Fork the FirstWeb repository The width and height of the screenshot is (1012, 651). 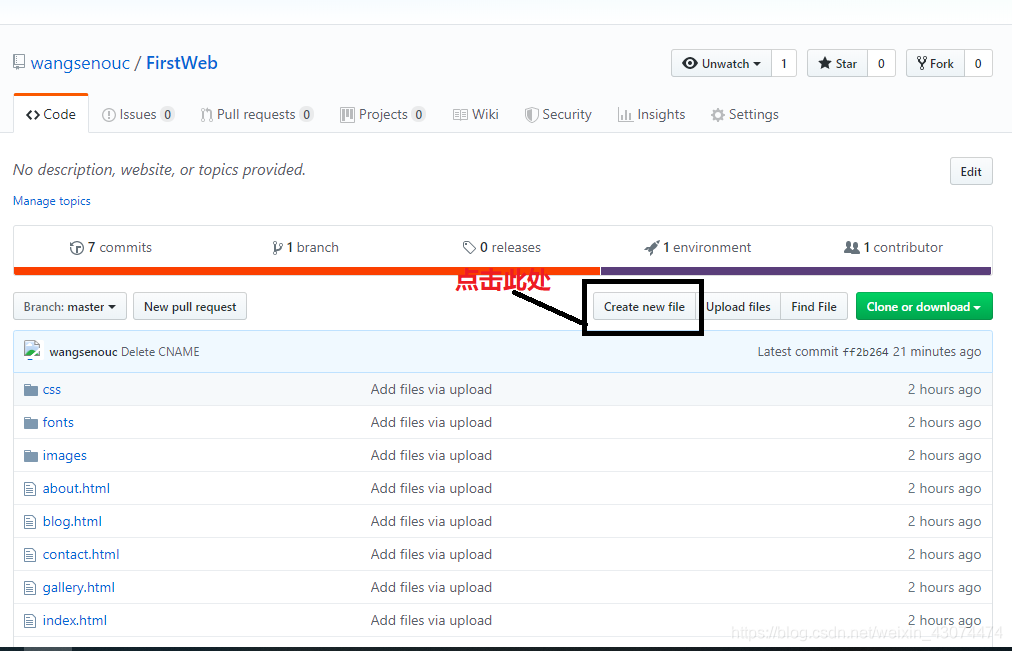pos(935,63)
